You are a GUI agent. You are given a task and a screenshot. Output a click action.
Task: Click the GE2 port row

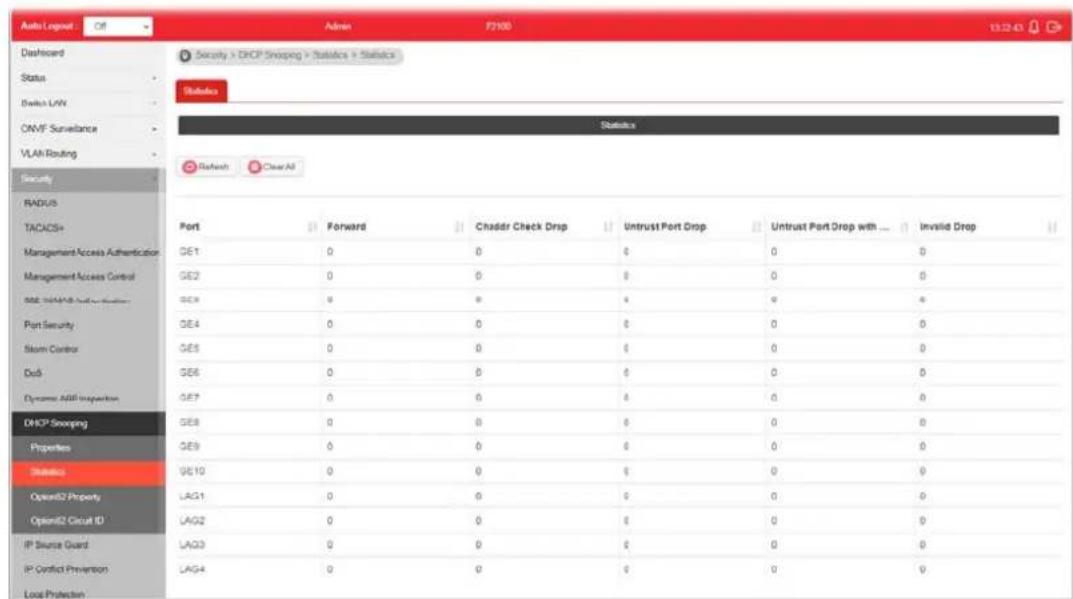point(619,276)
